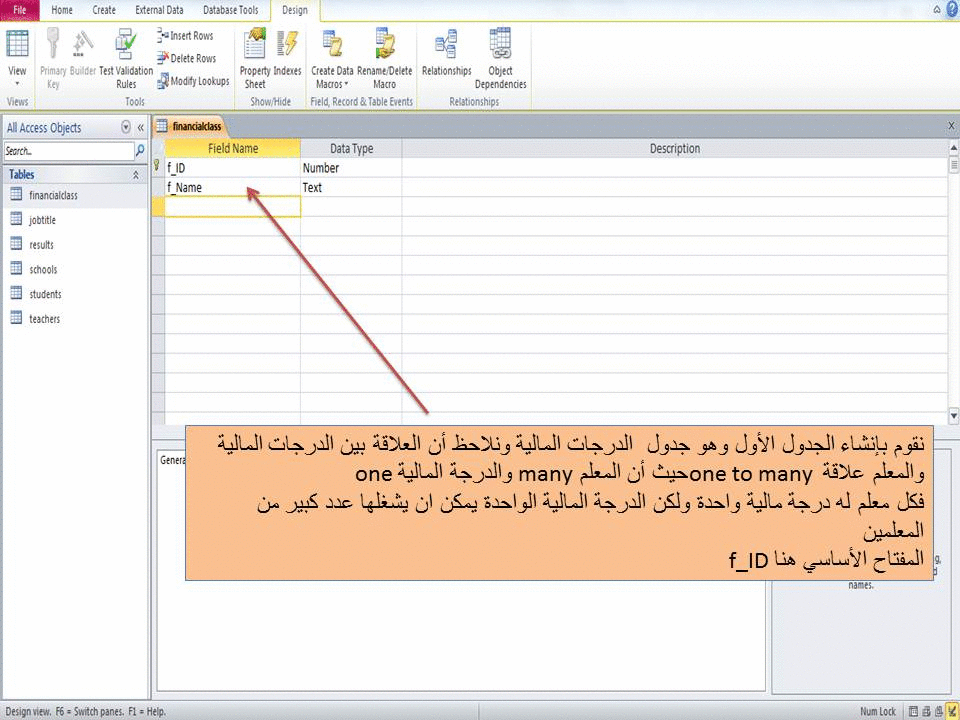The height and width of the screenshot is (720, 960).
Task: Switch to the Create ribbon tab
Action: tap(104, 10)
